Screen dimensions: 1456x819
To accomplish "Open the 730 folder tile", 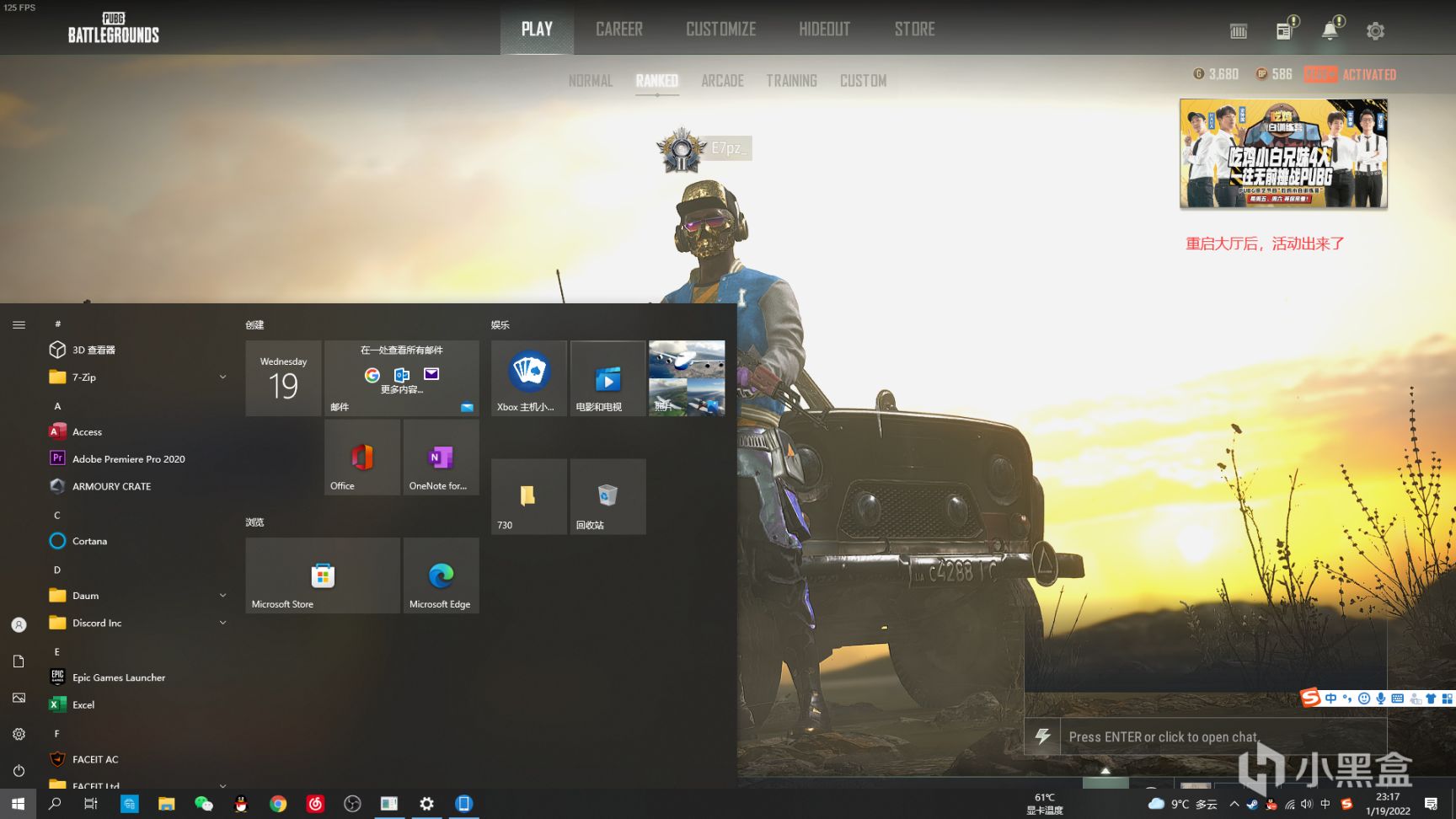I will tap(529, 497).
